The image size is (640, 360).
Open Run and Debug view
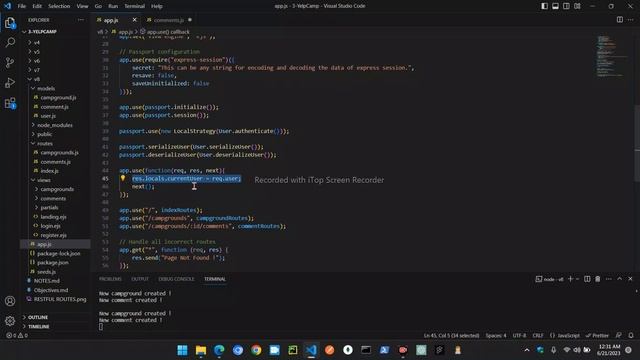click(x=10, y=82)
